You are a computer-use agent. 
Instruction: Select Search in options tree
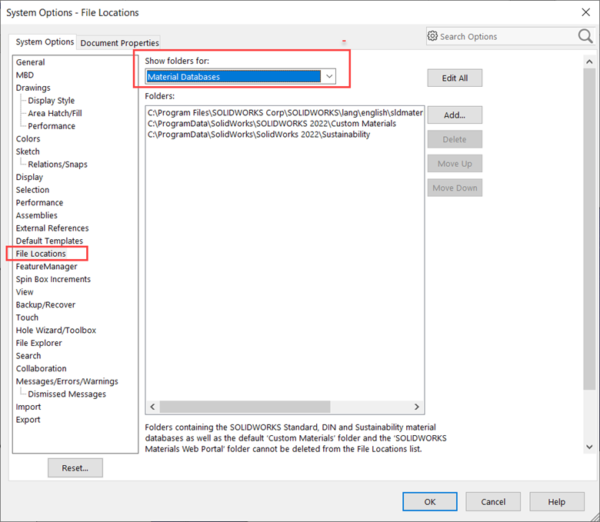(28, 356)
